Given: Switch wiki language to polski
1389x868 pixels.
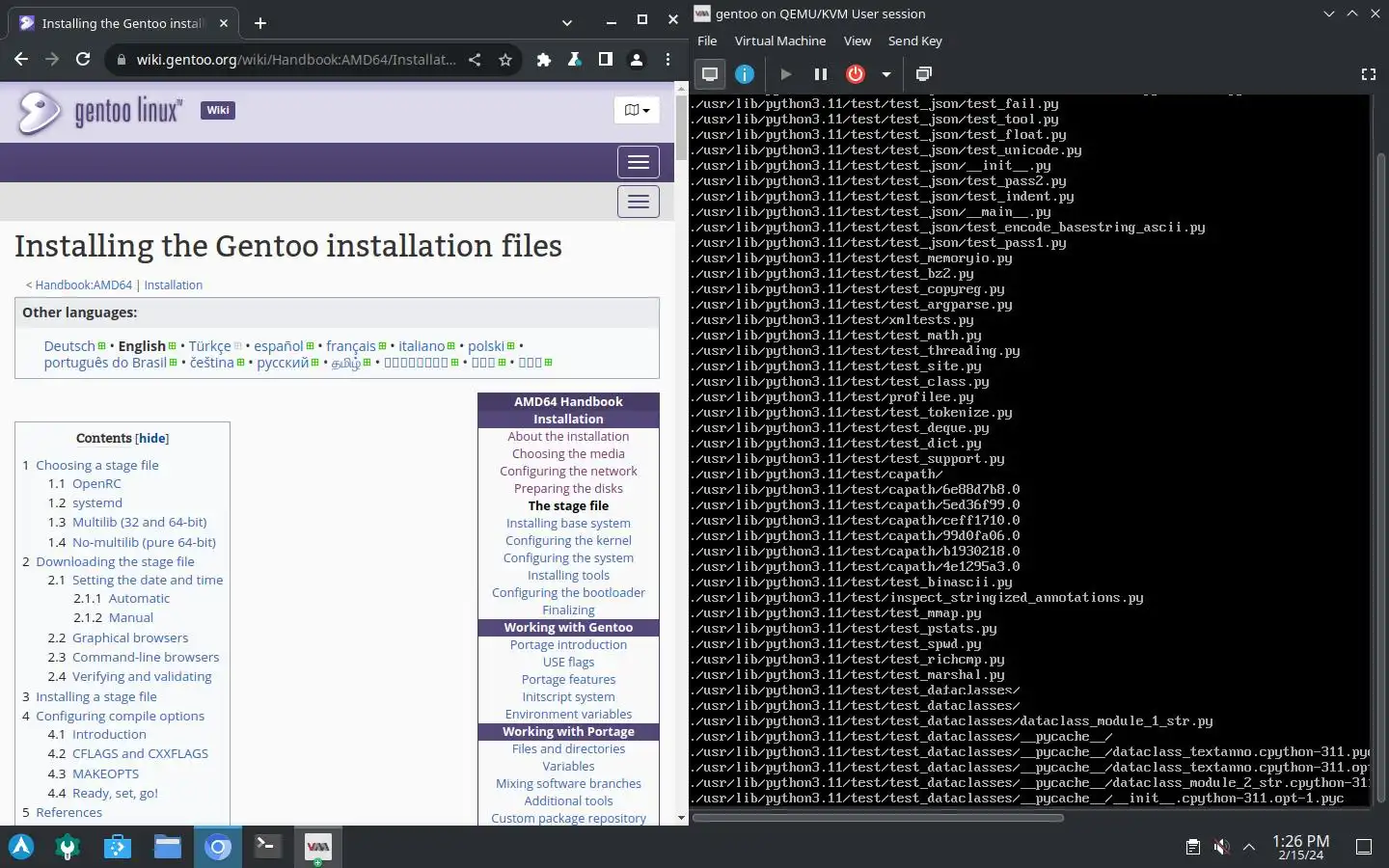Looking at the screenshot, I should tap(486, 346).
